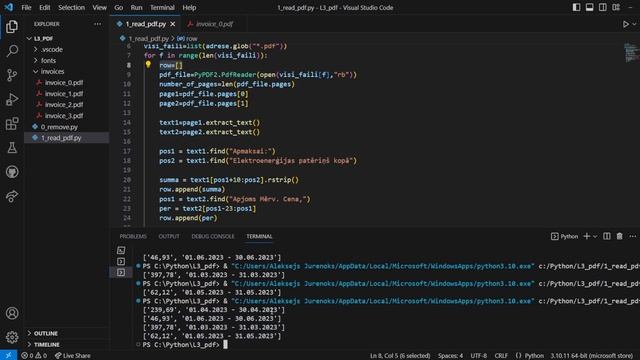The image size is (640, 360).
Task: Open the new terminal launch profile dropdown
Action: [x=595, y=236]
